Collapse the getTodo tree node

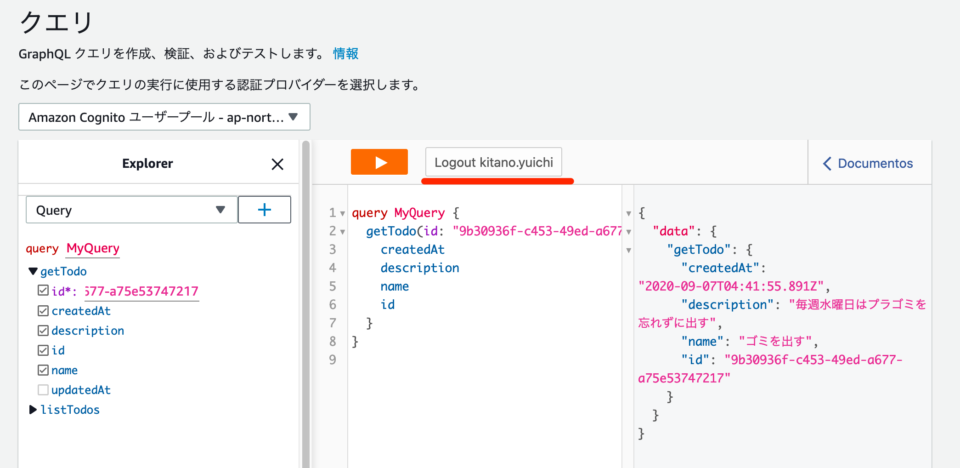(x=33, y=271)
